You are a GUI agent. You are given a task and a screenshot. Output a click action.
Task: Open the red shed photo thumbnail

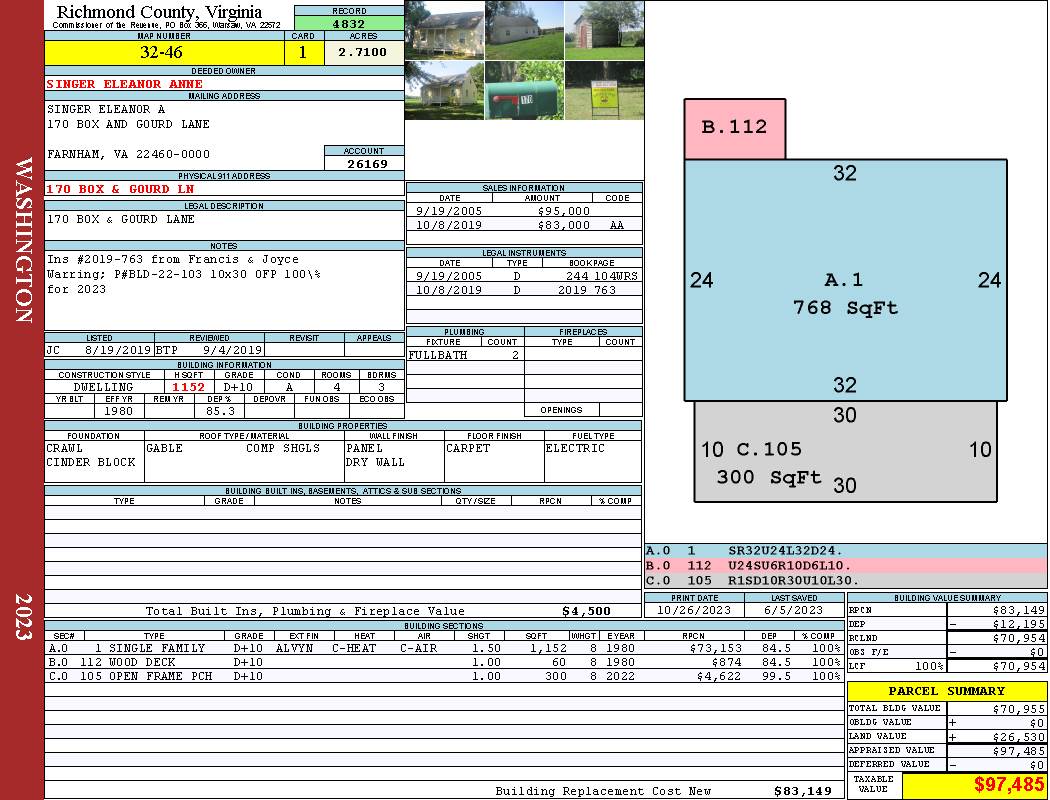pos(604,30)
